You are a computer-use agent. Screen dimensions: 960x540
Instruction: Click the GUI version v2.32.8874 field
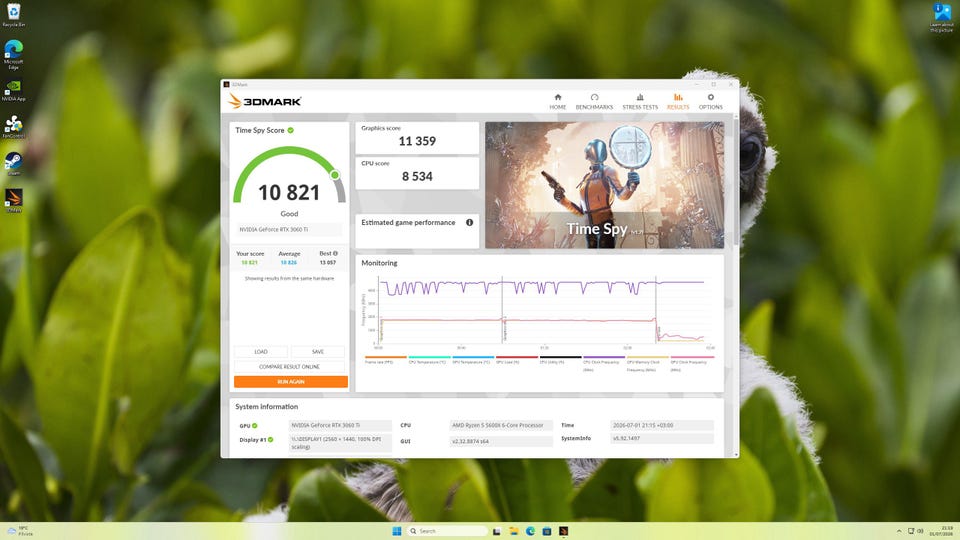(x=500, y=441)
